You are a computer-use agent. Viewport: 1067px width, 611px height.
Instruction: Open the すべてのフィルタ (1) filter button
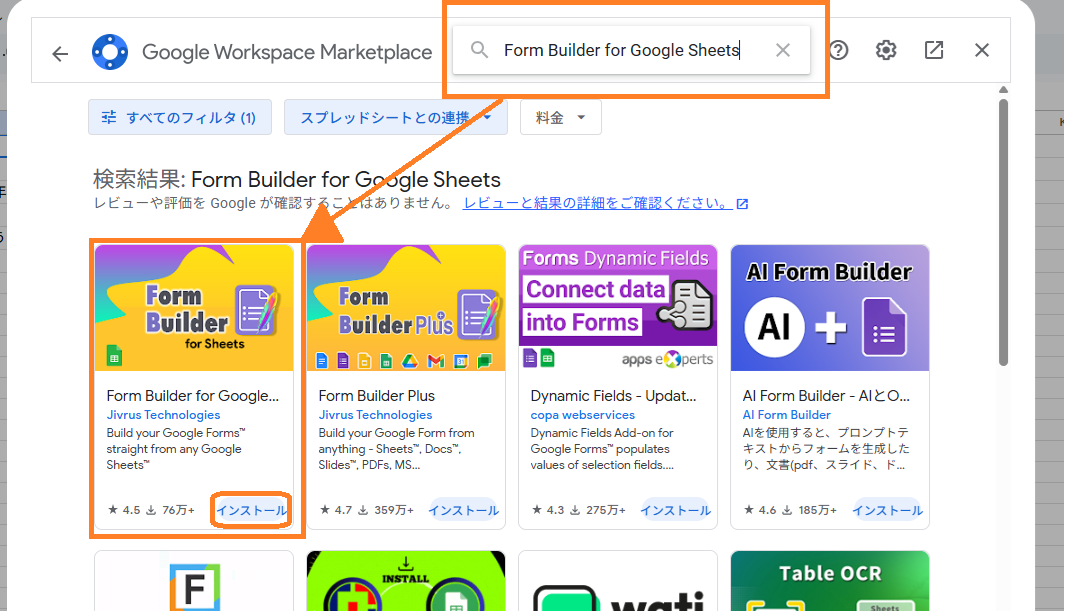coord(180,117)
